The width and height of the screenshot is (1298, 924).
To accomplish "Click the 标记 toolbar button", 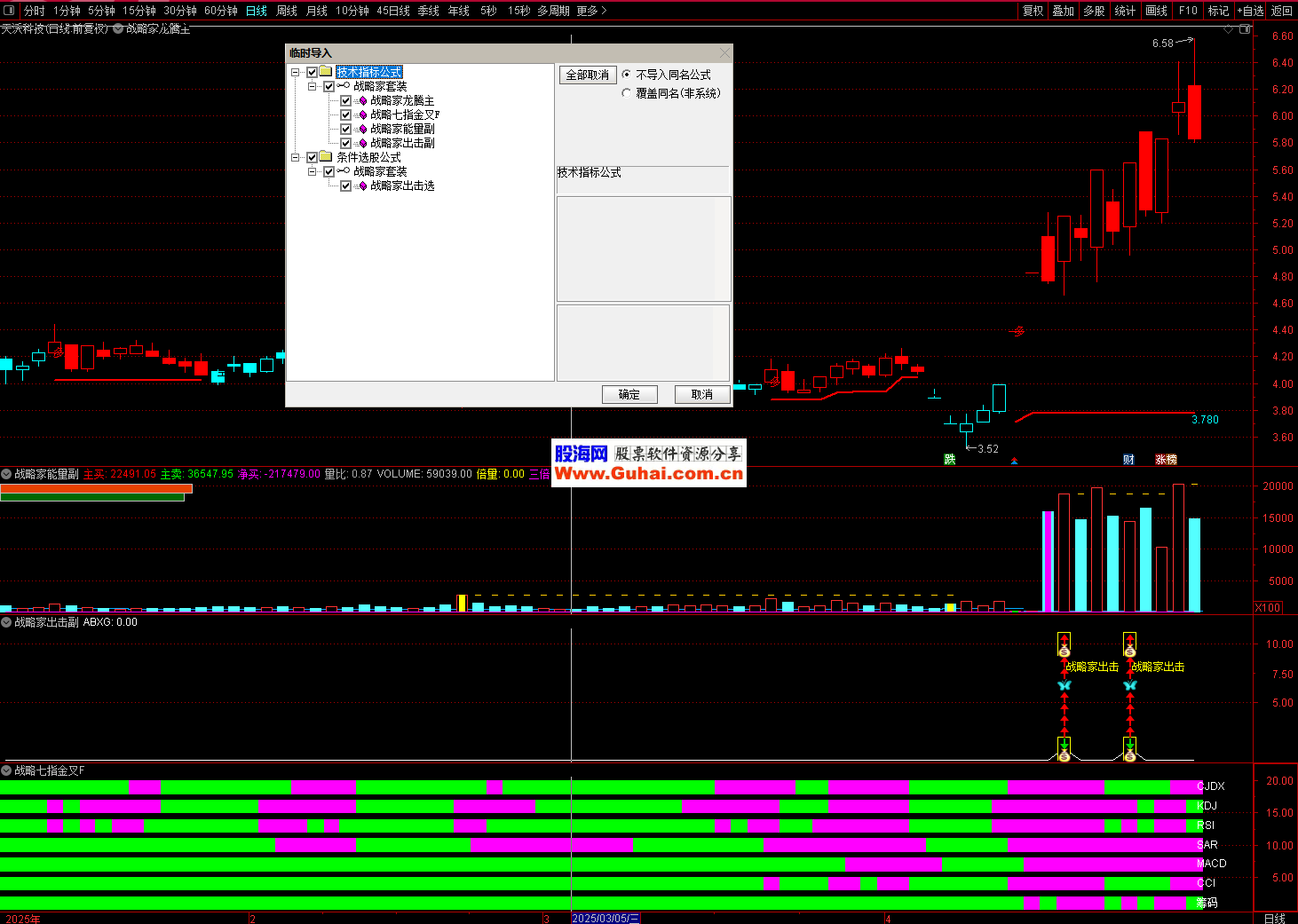I will click(1219, 11).
